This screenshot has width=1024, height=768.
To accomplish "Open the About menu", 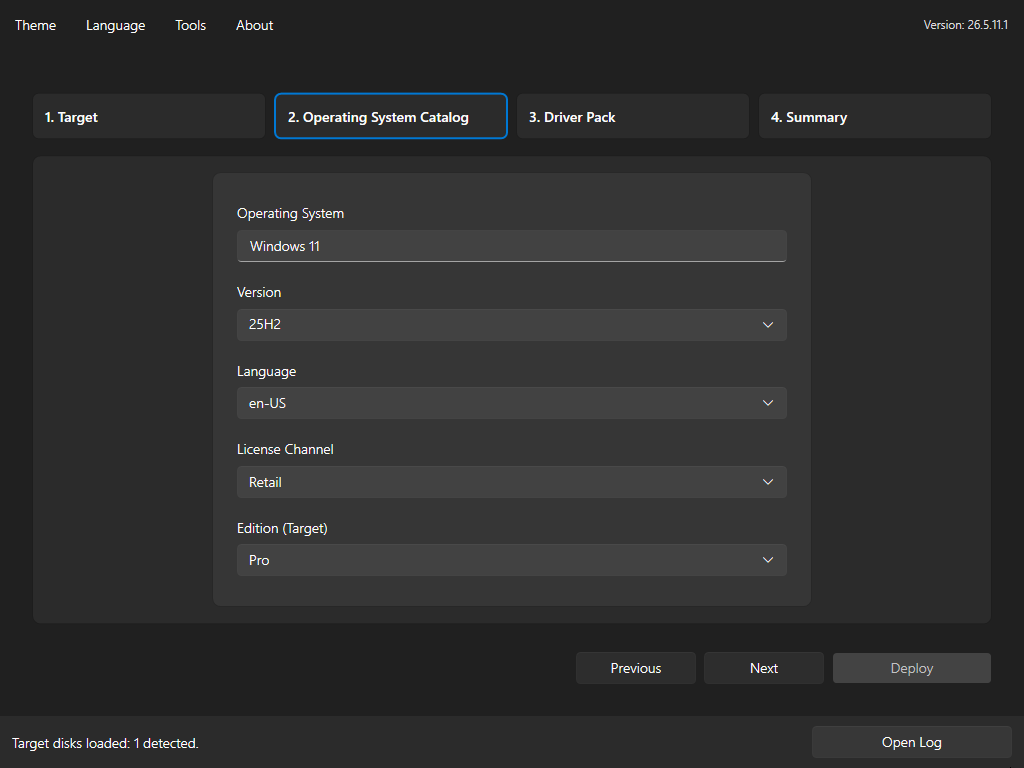I will [x=254, y=25].
